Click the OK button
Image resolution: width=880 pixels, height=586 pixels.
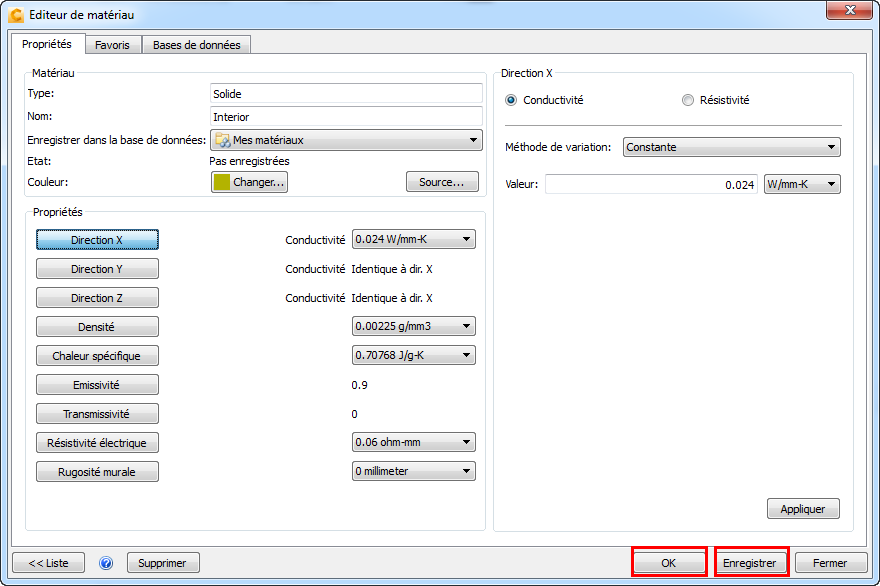(668, 563)
